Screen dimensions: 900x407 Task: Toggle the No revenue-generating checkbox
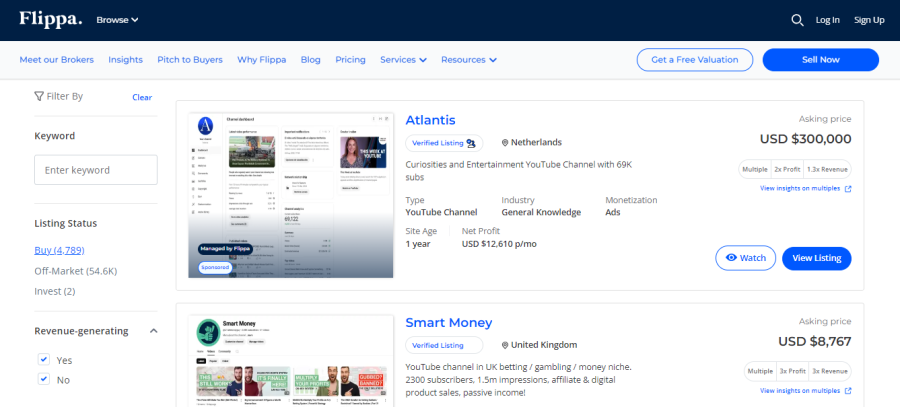click(x=44, y=379)
